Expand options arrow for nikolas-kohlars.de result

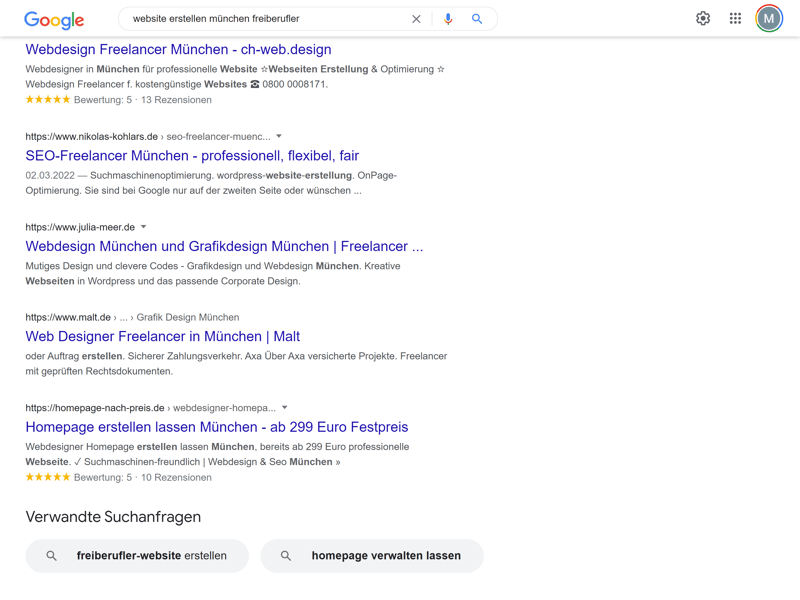click(279, 136)
